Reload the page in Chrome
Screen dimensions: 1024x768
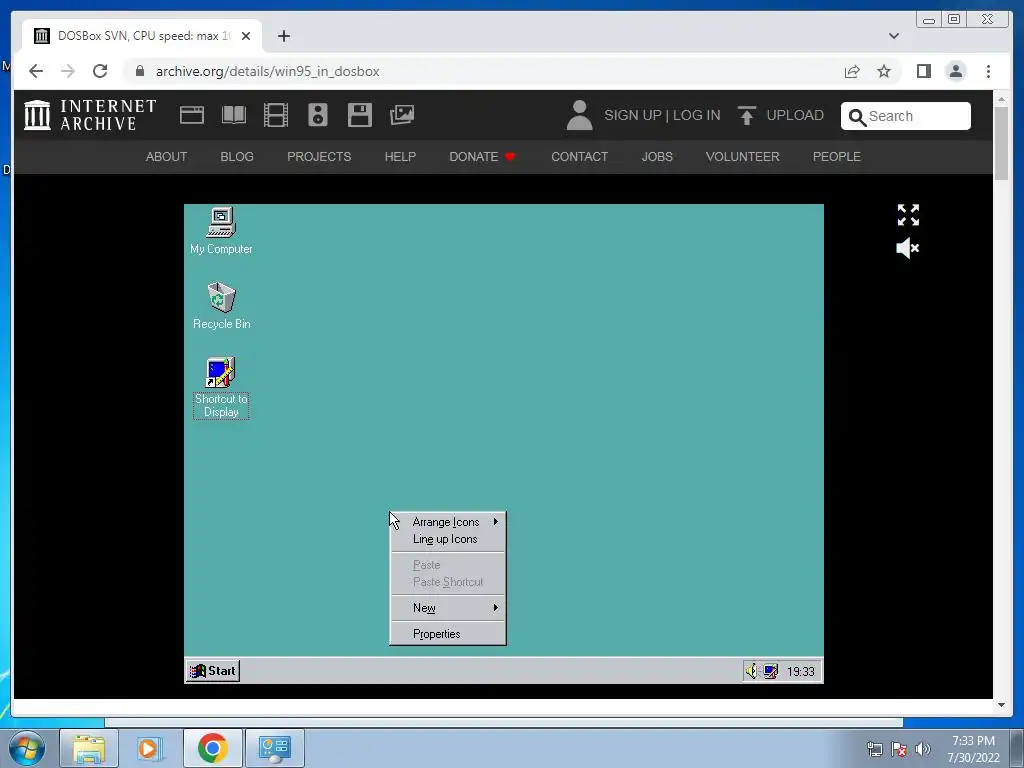(x=100, y=71)
